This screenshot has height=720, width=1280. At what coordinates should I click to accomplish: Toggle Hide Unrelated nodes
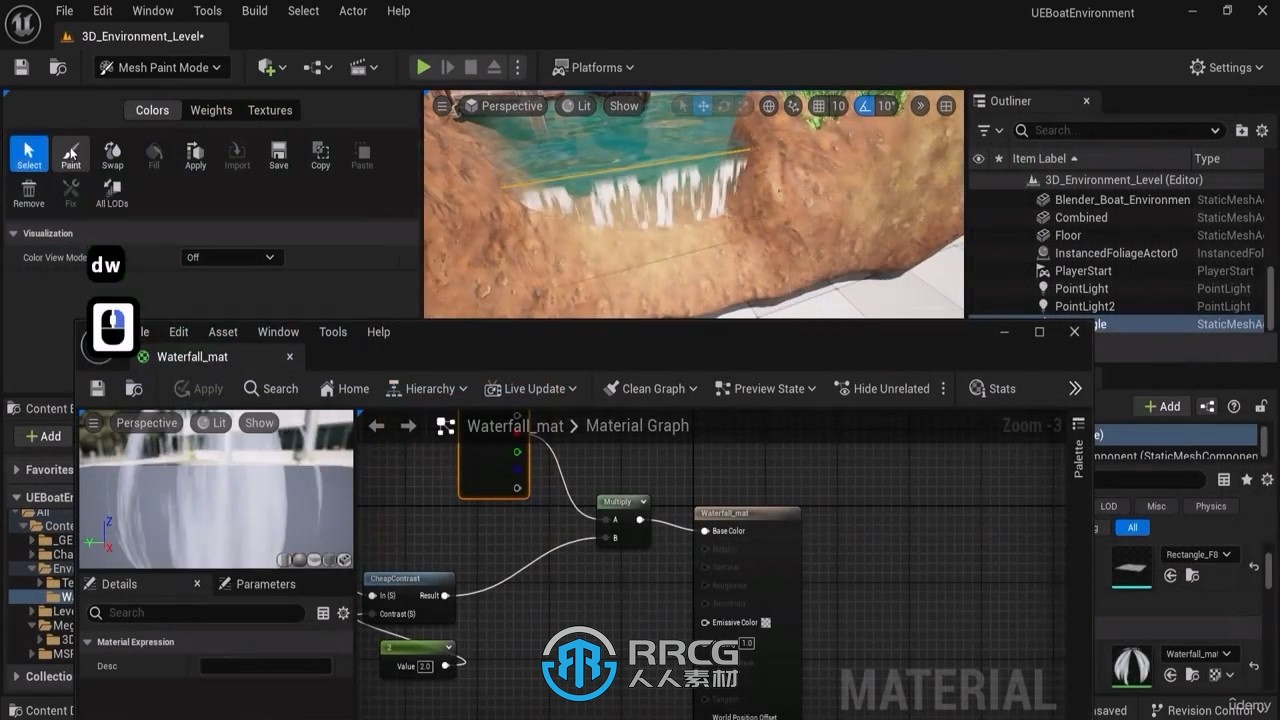click(x=882, y=389)
